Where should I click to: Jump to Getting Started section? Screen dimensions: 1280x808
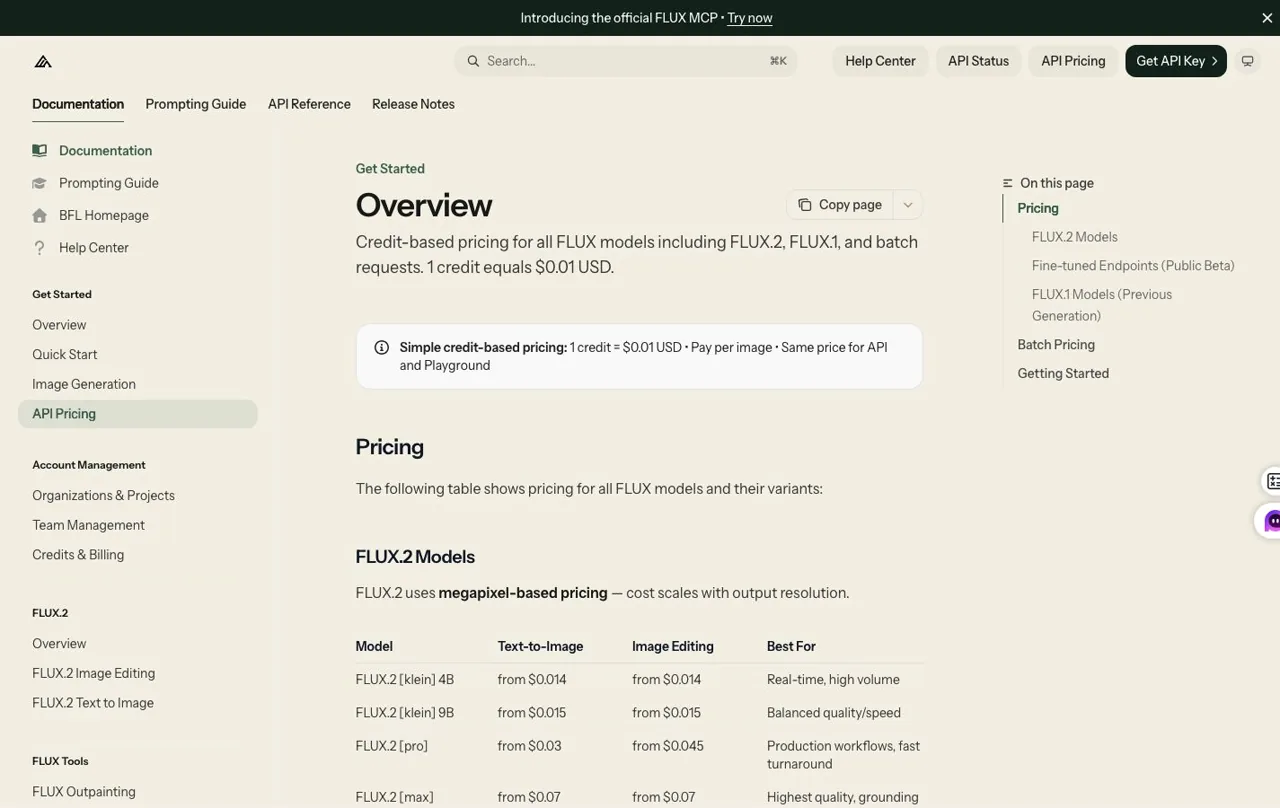point(1063,374)
